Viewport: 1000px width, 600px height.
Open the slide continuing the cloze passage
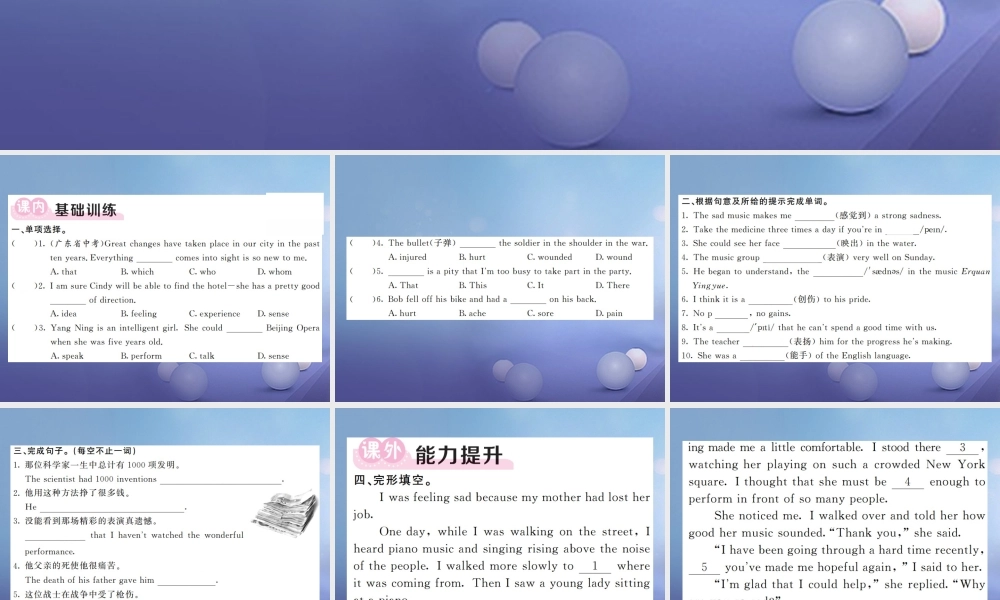(835, 504)
